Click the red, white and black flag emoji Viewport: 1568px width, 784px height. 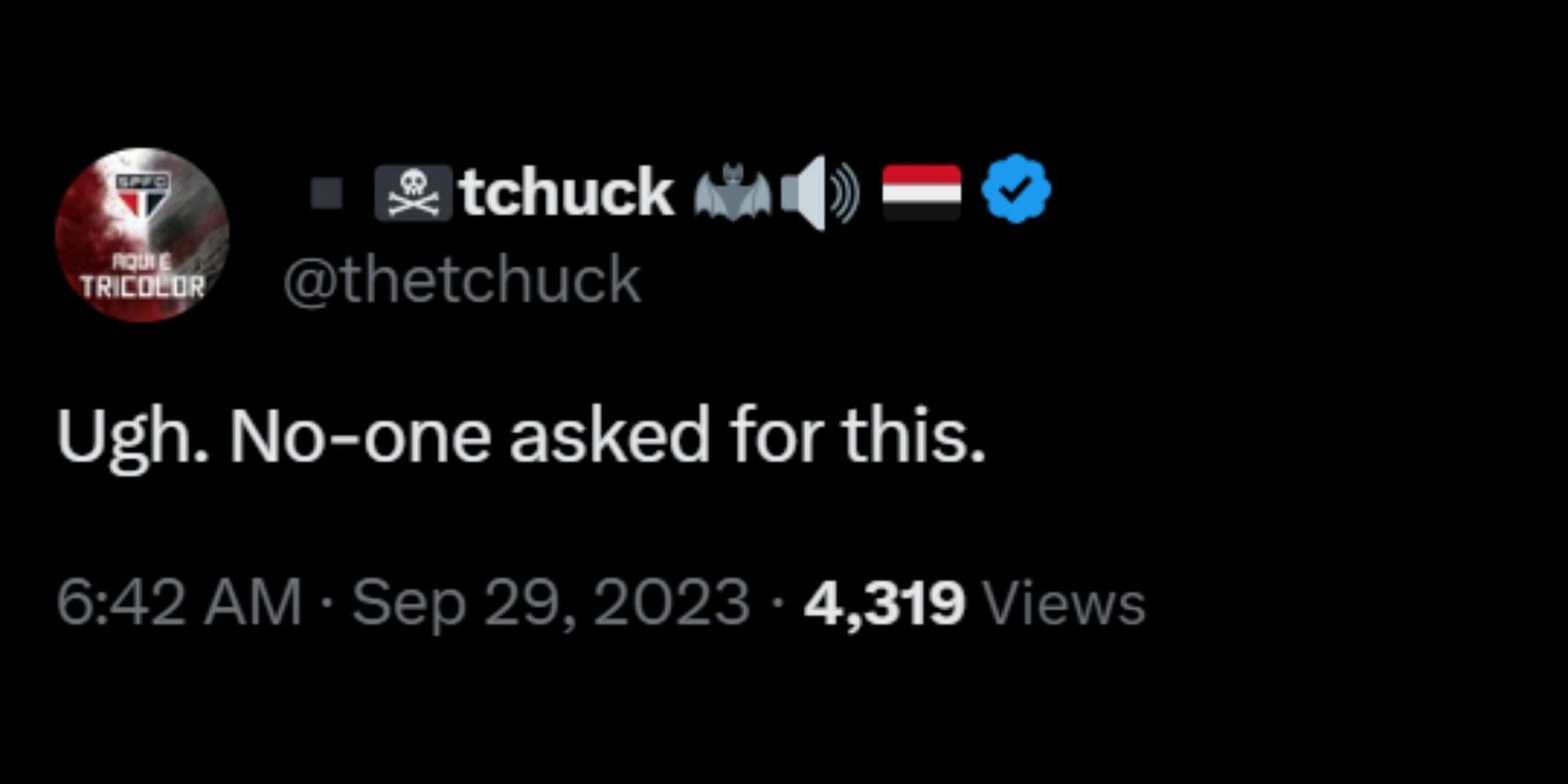click(922, 192)
